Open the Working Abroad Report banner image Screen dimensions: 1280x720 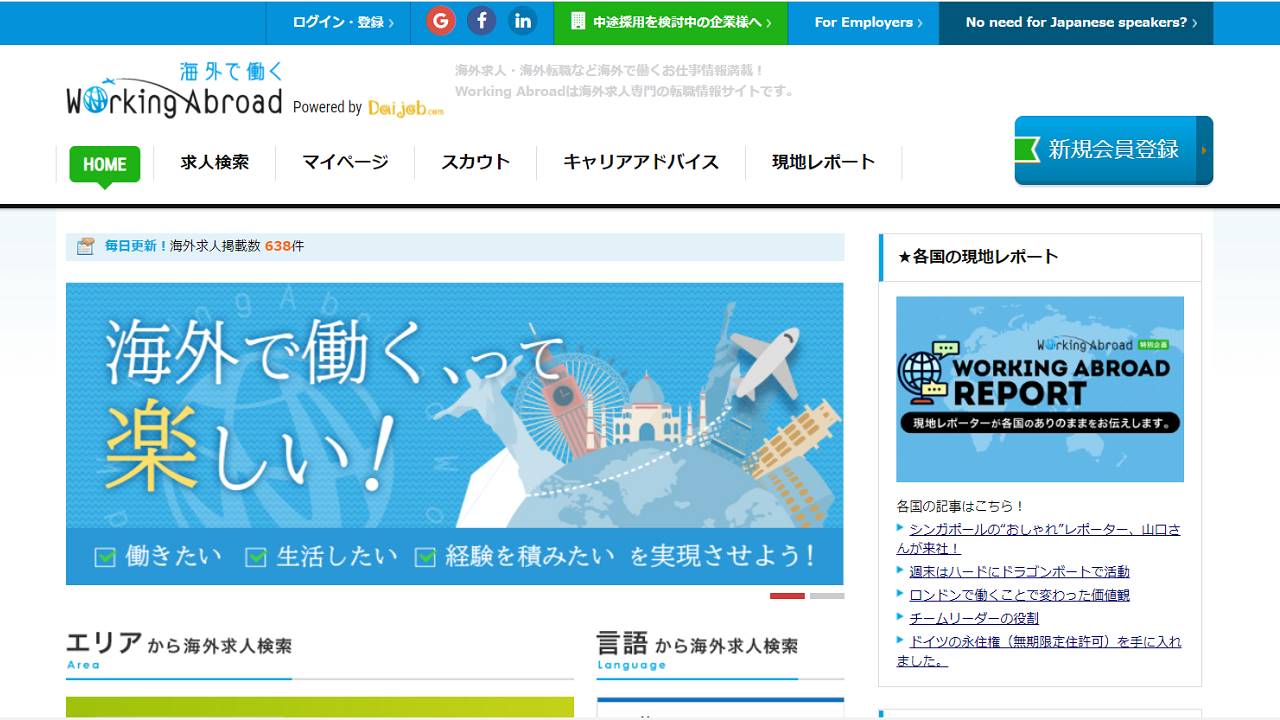[1040, 389]
